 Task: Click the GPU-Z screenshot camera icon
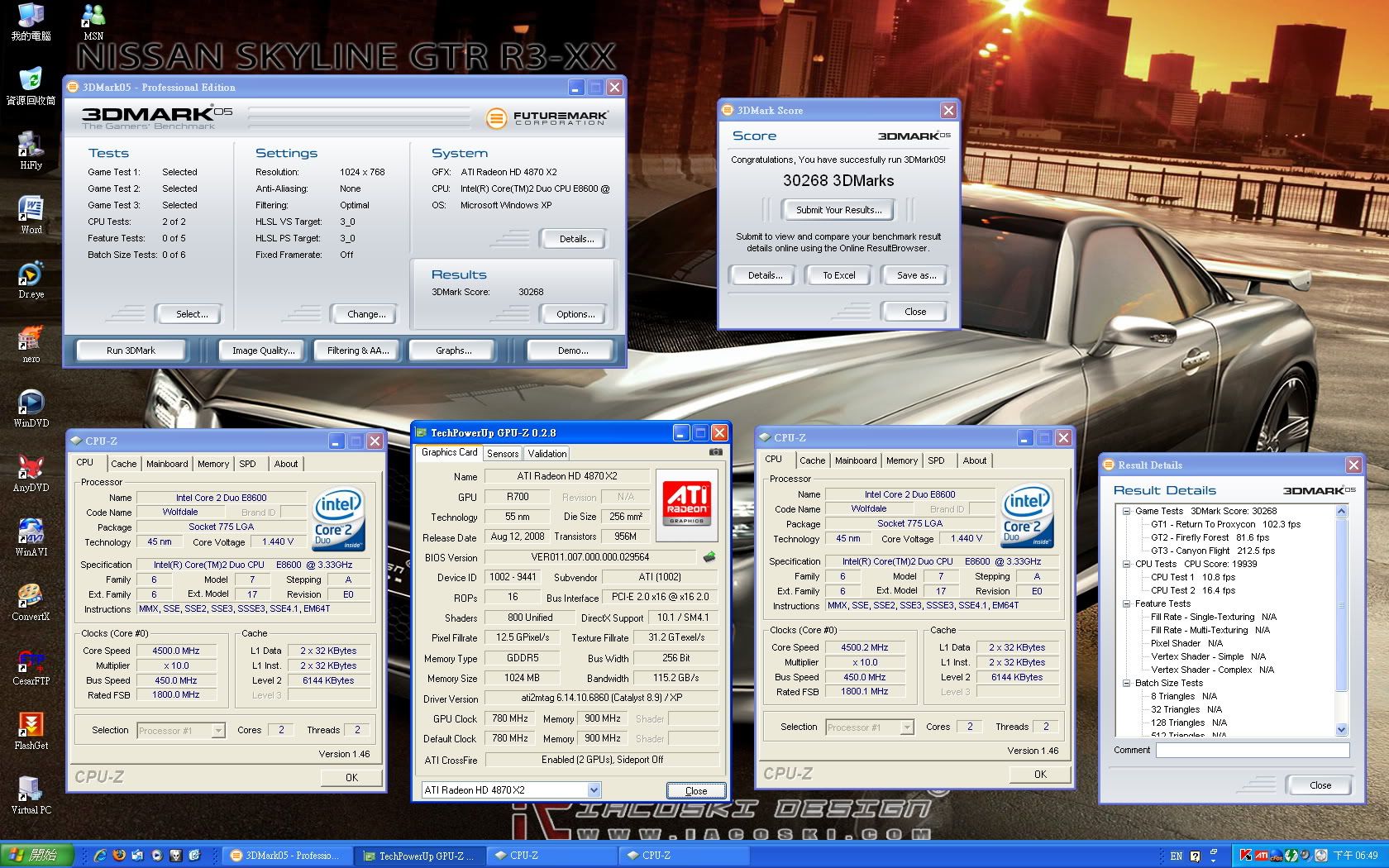tap(716, 452)
